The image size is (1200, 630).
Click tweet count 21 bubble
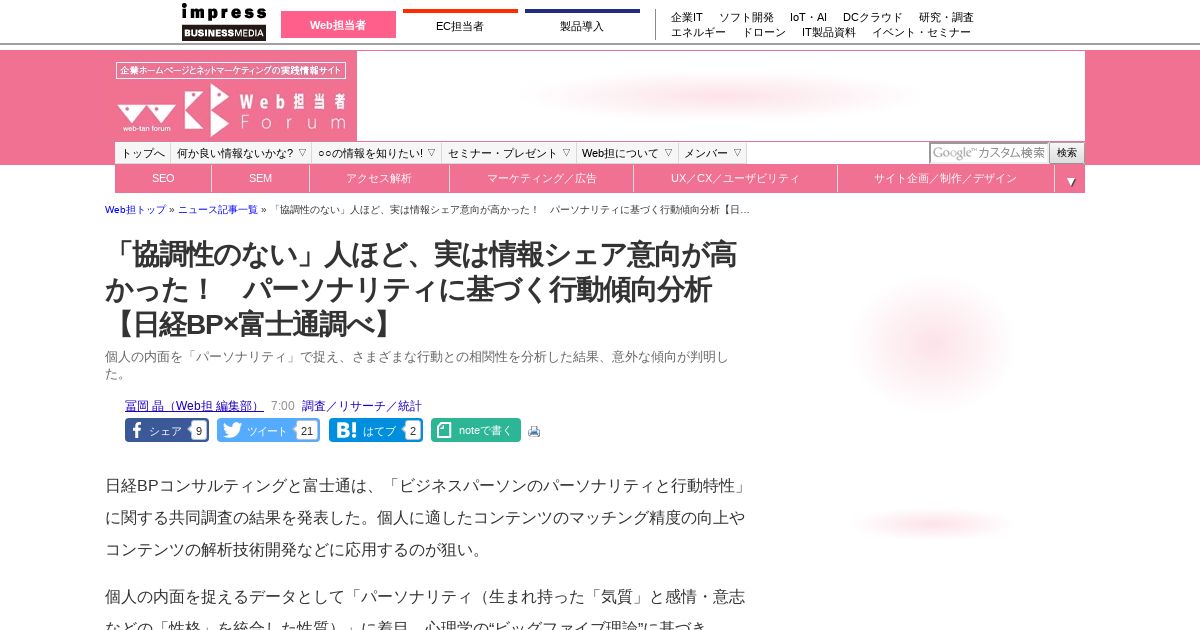point(307,431)
